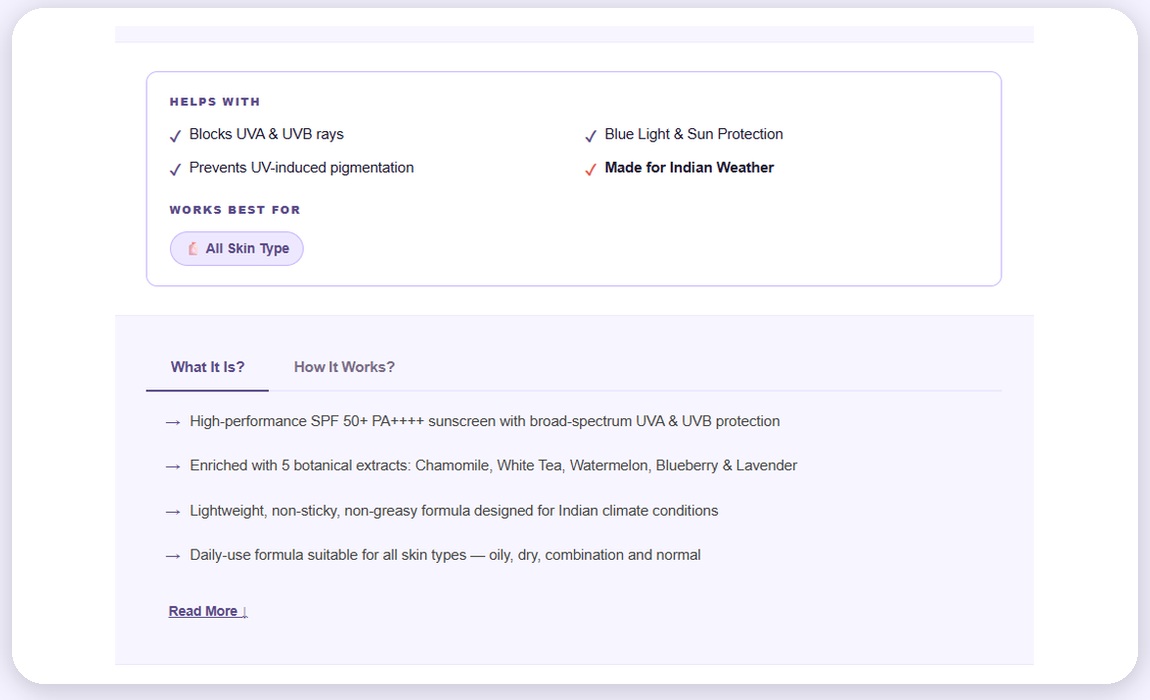The height and width of the screenshot is (700, 1150).
Task: Click the Daily-use formula suitable for all skin types line
Action: click(x=445, y=555)
